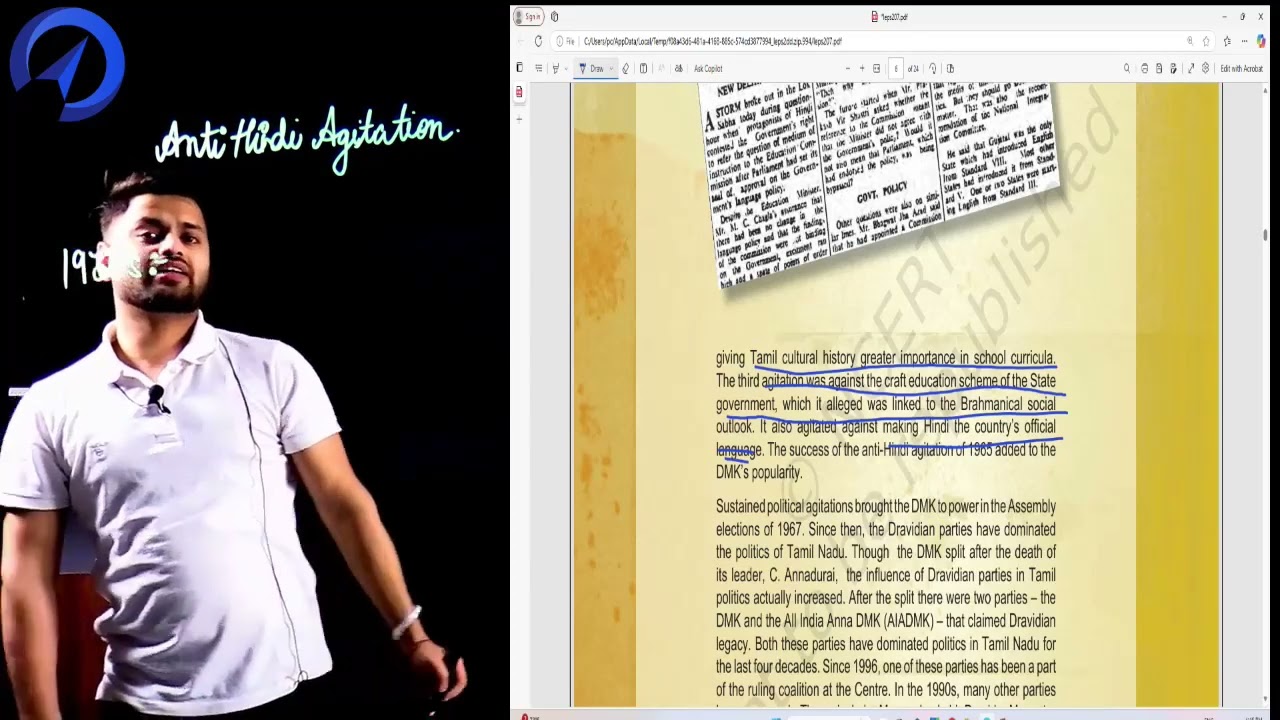Click the zoom magnifier in the address bar
Screen dimensions: 1280x720
[1190, 41]
